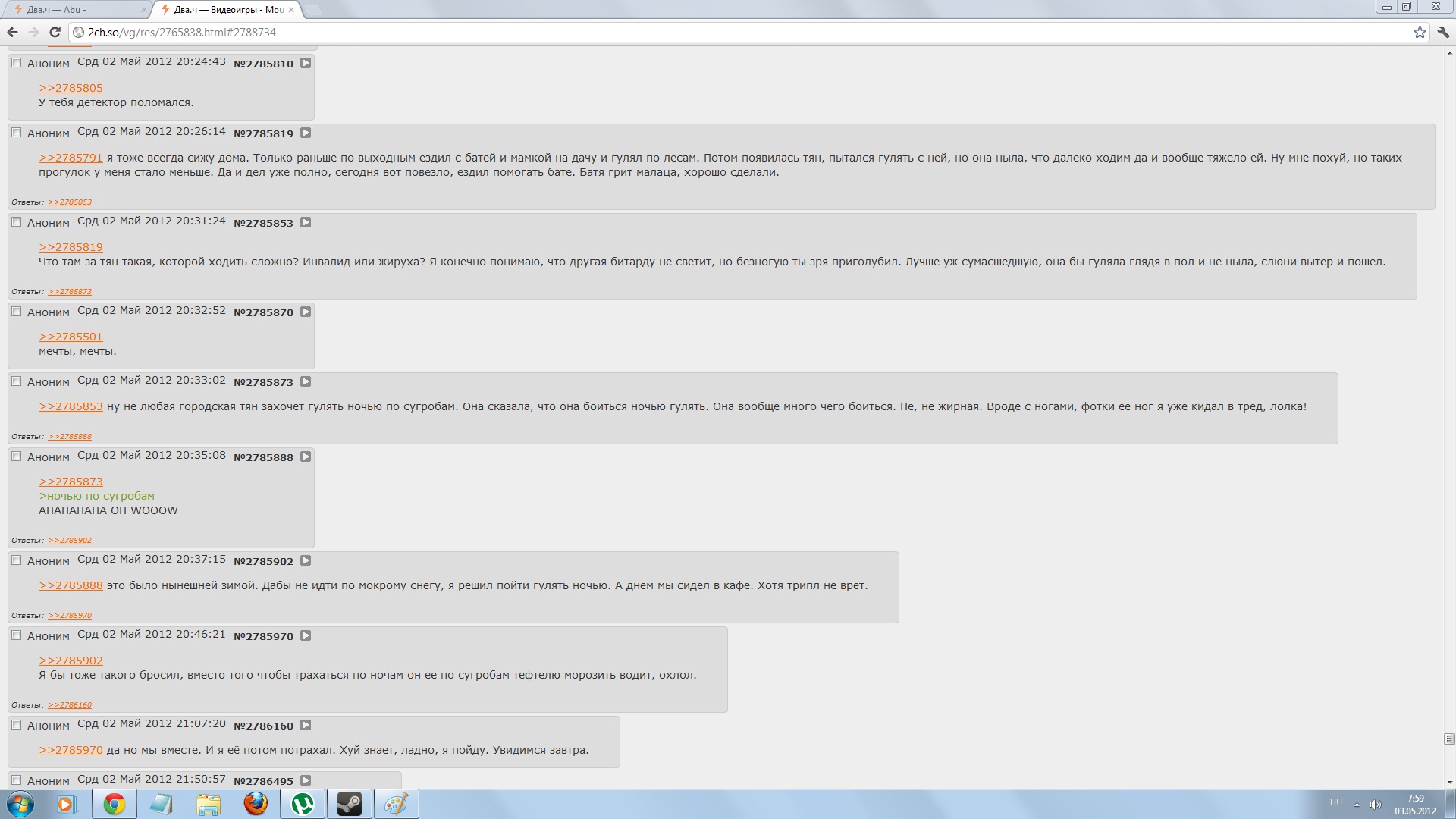The width and height of the screenshot is (1456, 819).
Task: Bookmark page with star icon
Action: click(x=1420, y=32)
